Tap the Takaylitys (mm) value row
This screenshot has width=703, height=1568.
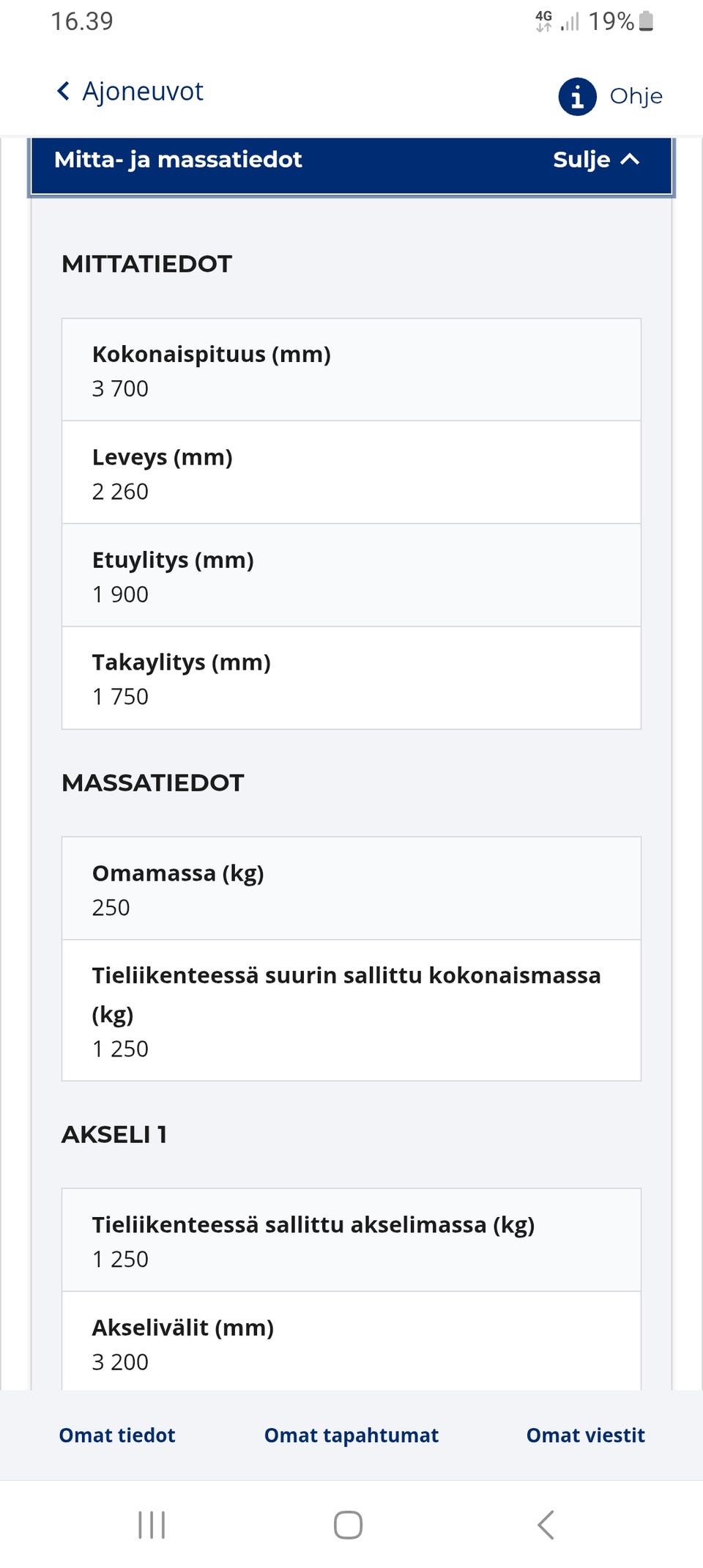[x=351, y=678]
